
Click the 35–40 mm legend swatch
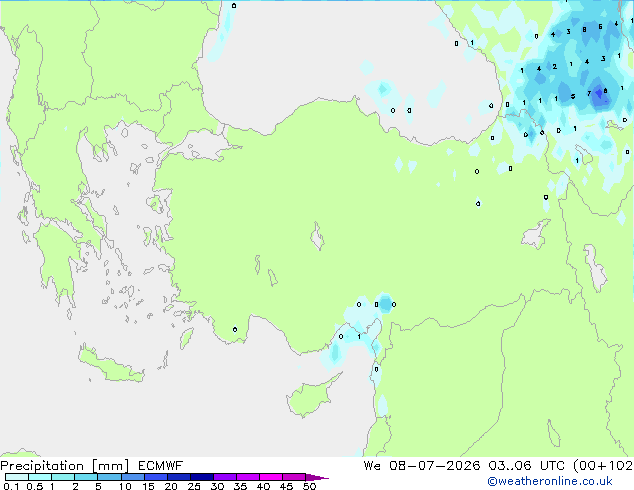pyautogui.click(x=247, y=477)
